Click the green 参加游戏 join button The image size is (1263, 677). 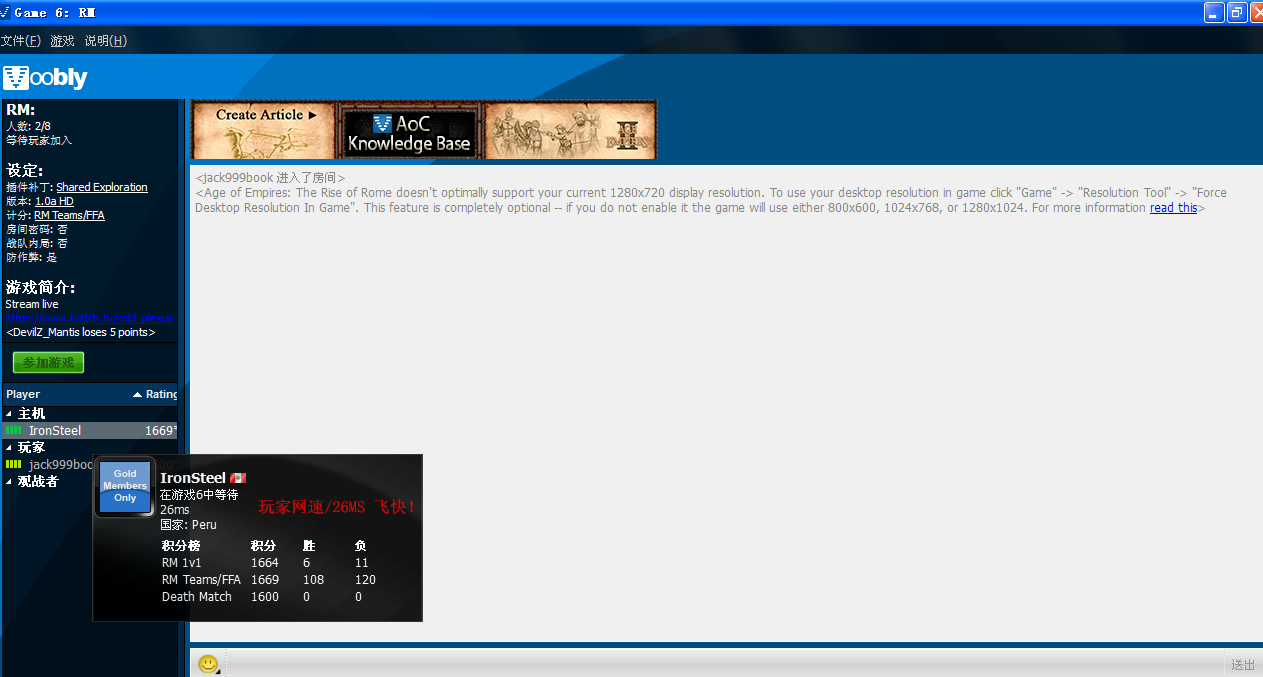(x=47, y=362)
